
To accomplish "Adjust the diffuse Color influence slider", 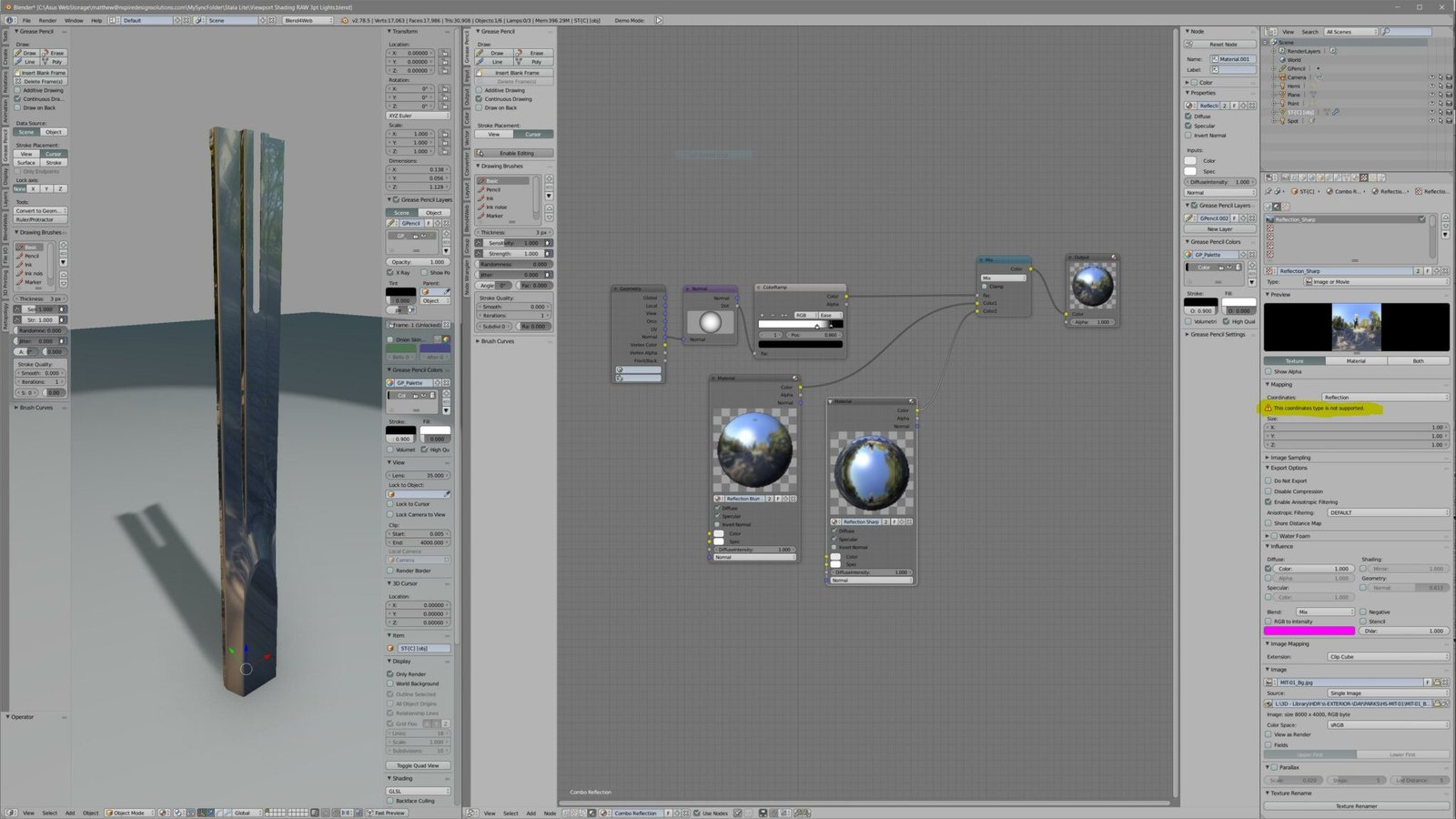I will click(1314, 569).
